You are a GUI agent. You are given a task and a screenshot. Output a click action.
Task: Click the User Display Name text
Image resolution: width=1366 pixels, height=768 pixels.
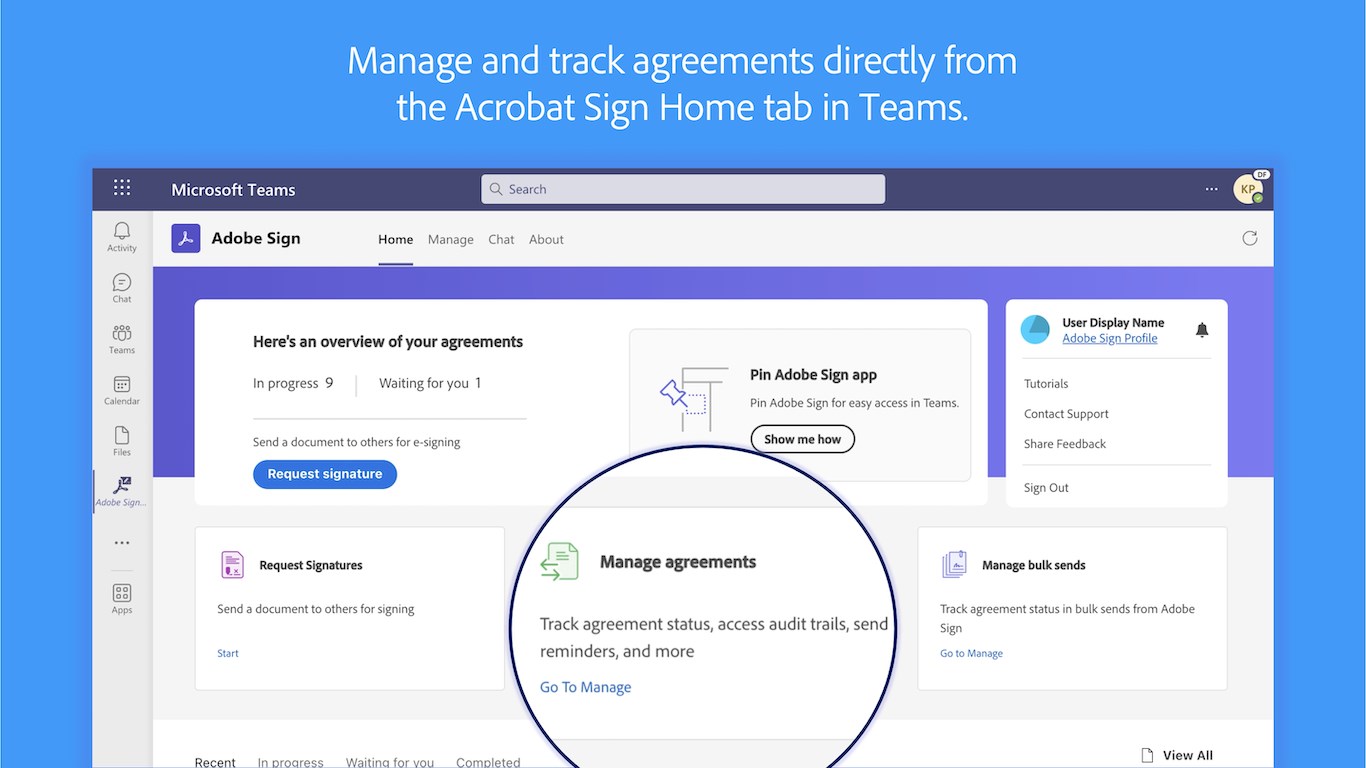point(1113,322)
